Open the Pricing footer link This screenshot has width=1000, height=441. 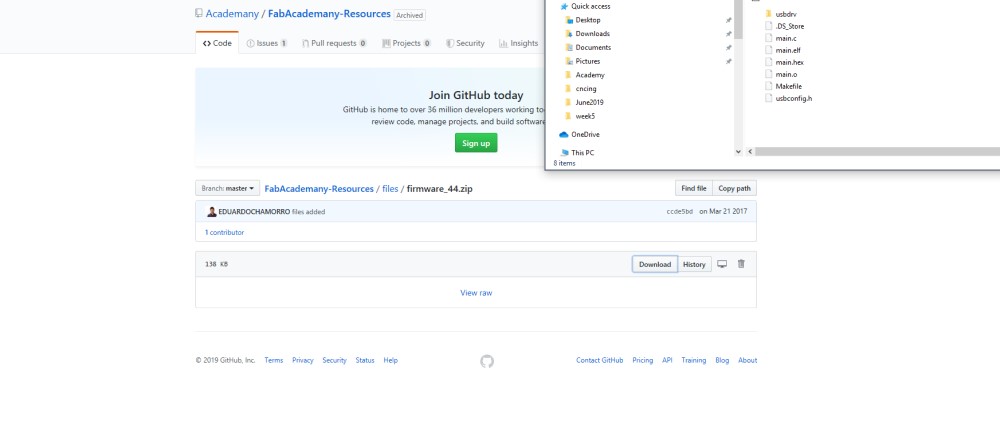pyautogui.click(x=643, y=361)
